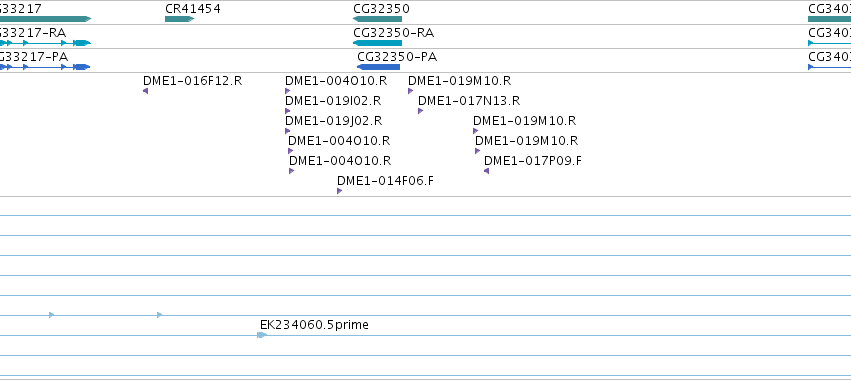
Task: Click the DME1-014F06.F arrowhead marker
Action: pyautogui.click(x=340, y=191)
